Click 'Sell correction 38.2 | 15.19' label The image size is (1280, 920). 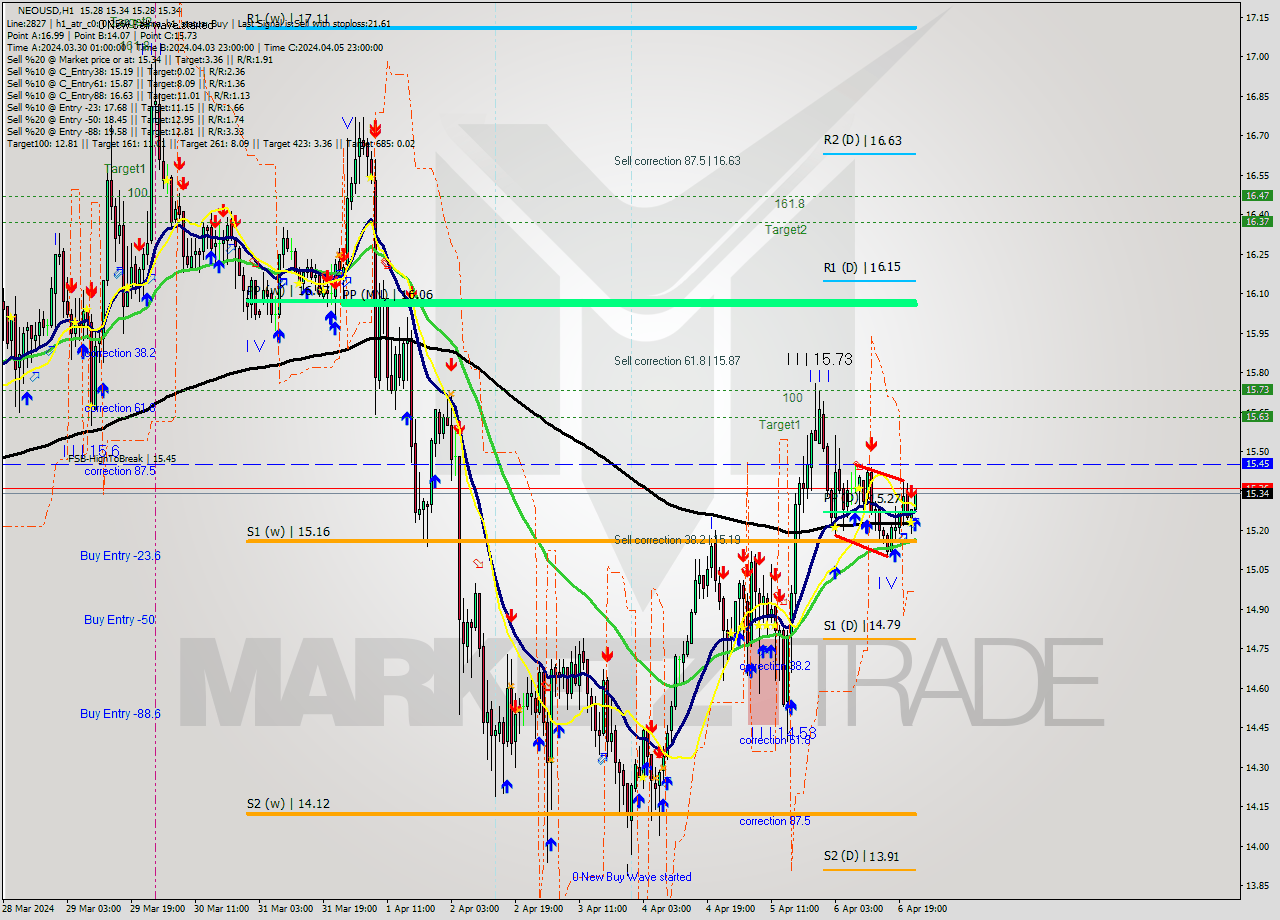(x=677, y=540)
